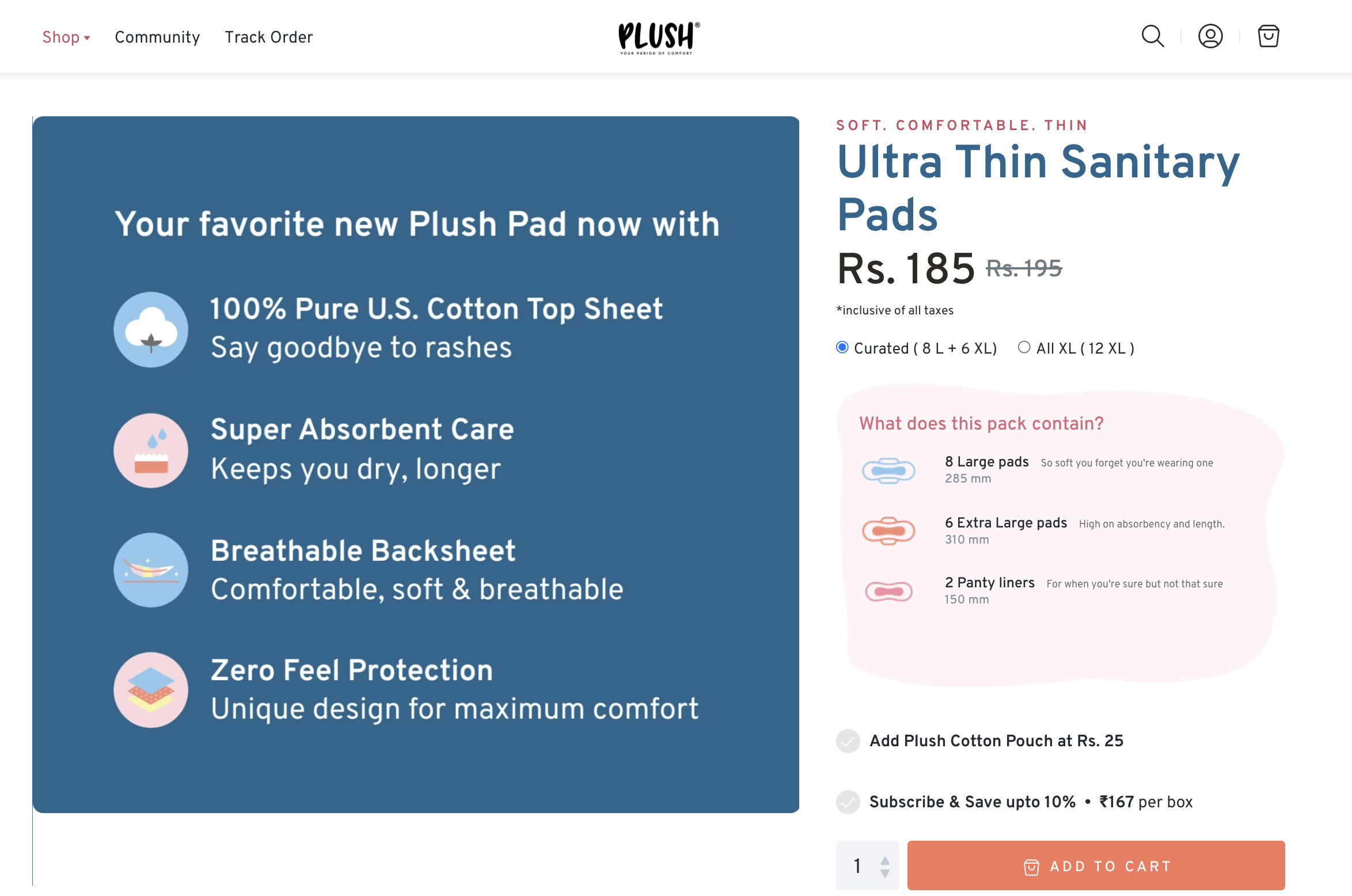Click the pink Panty liner icon
Viewport: 1352px width, 896px height.
tap(888, 591)
